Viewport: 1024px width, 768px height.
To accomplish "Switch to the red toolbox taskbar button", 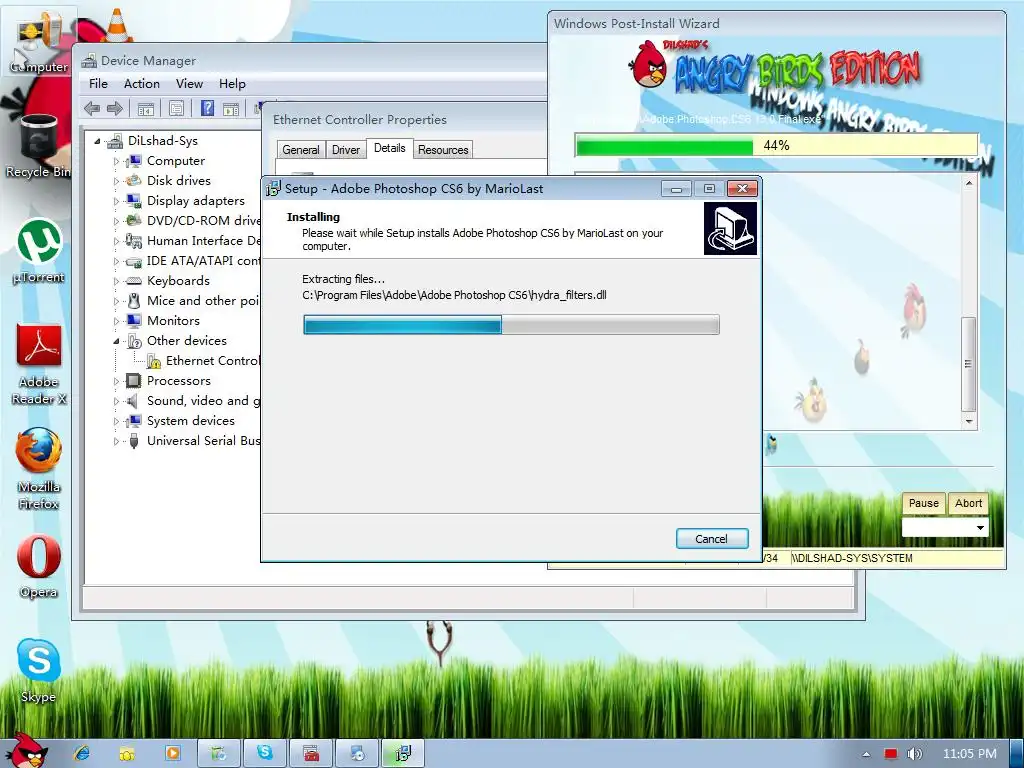I will tap(311, 753).
